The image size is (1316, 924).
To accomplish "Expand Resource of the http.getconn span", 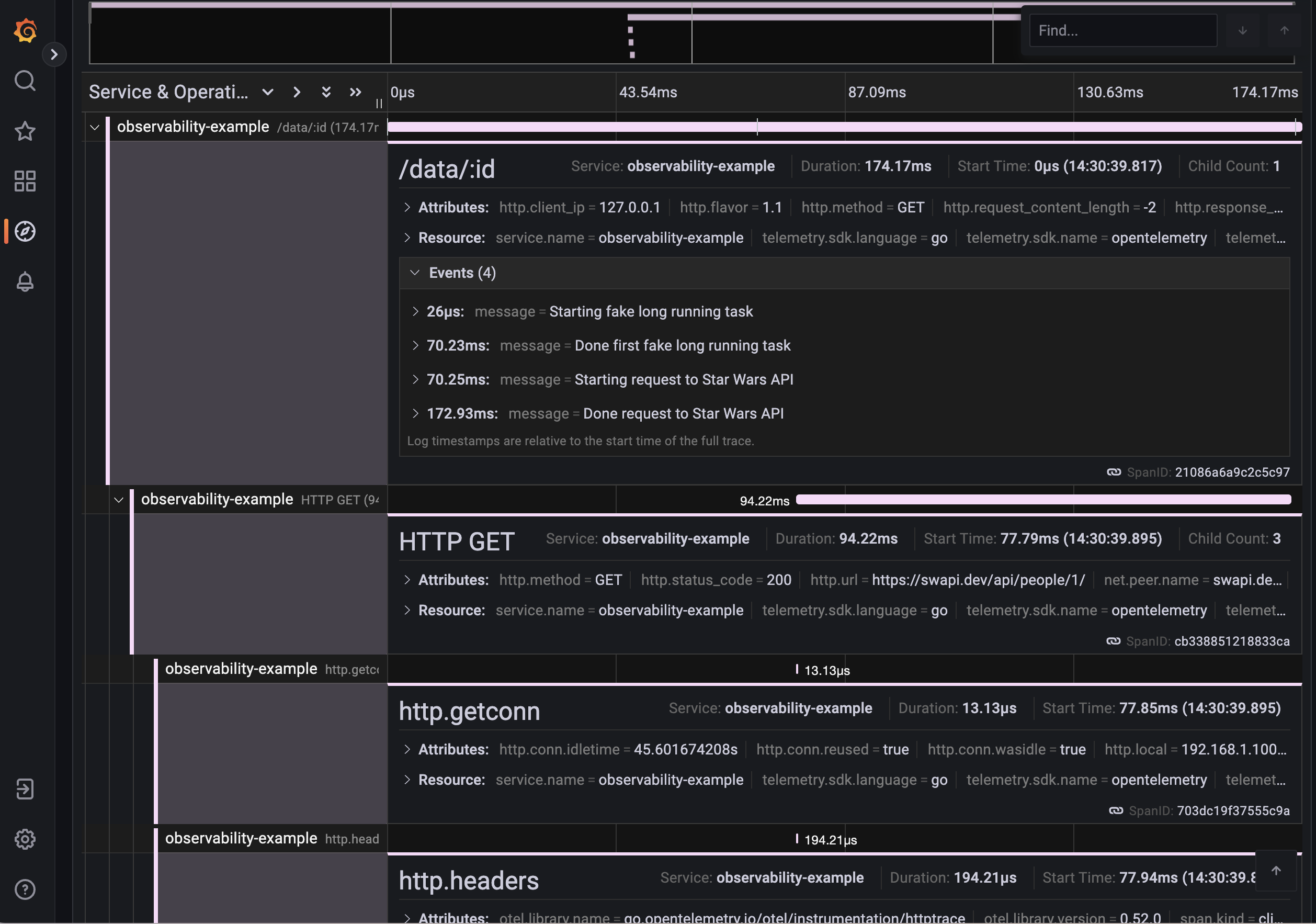I will [x=407, y=780].
